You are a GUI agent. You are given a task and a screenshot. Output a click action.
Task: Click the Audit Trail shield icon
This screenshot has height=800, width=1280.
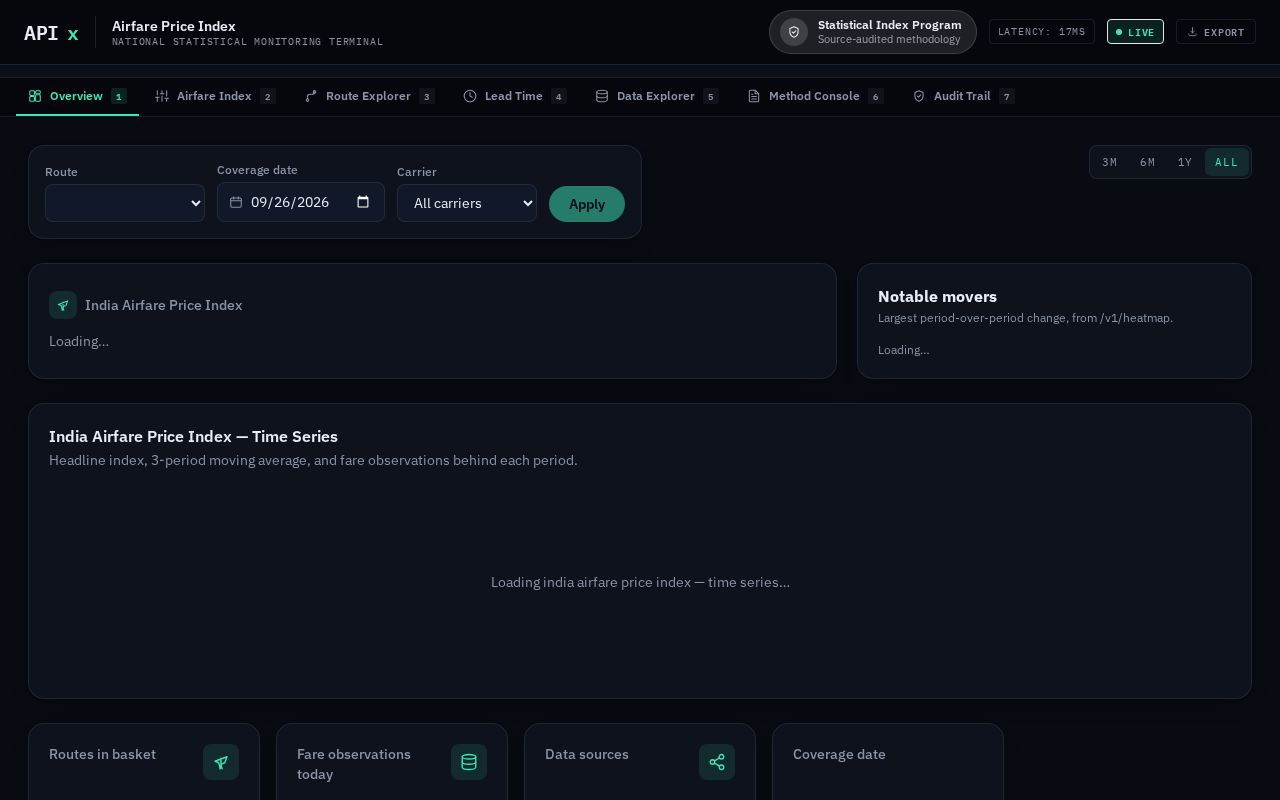(919, 96)
